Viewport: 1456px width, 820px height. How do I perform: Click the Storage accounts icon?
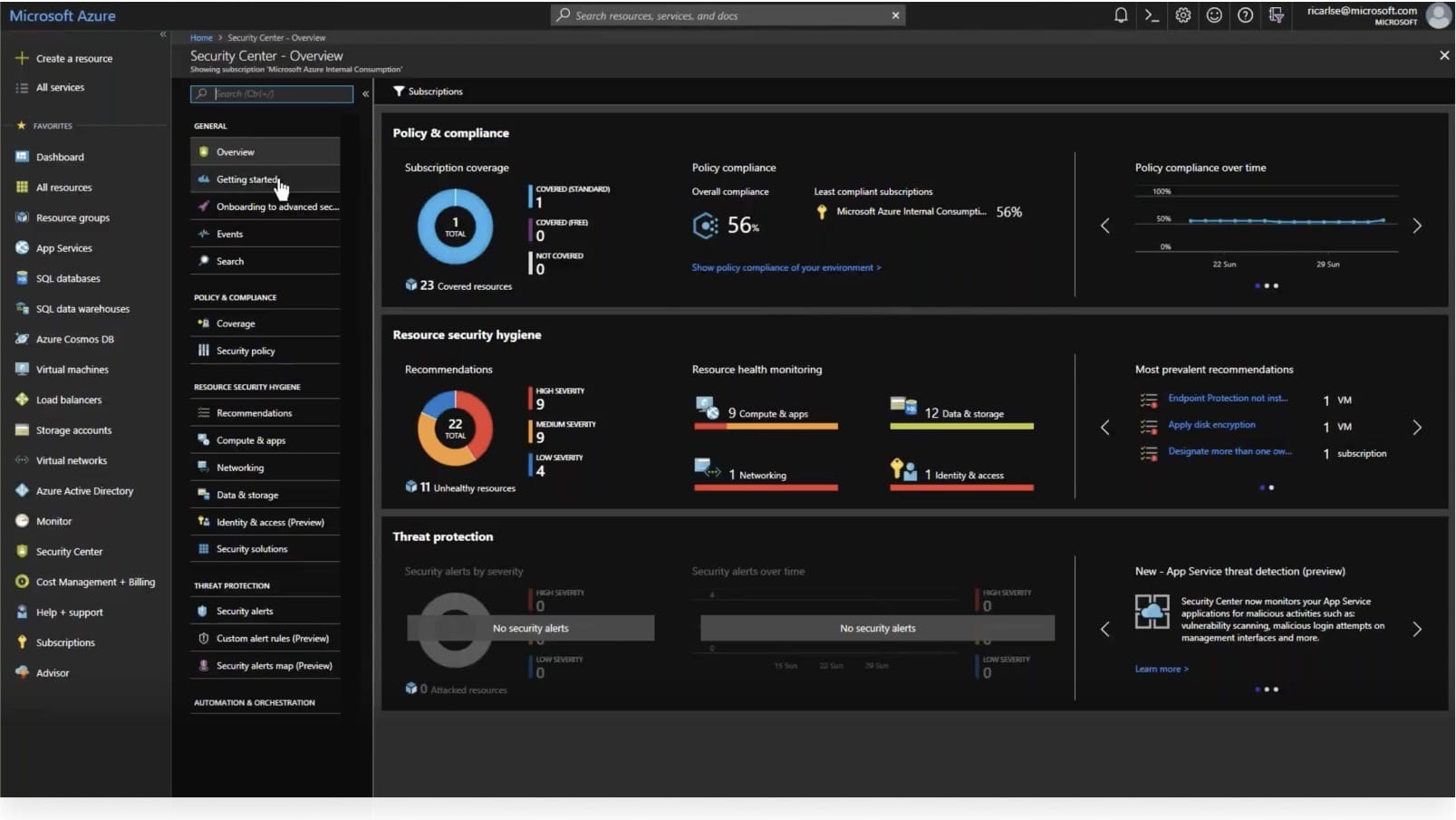tap(22, 430)
